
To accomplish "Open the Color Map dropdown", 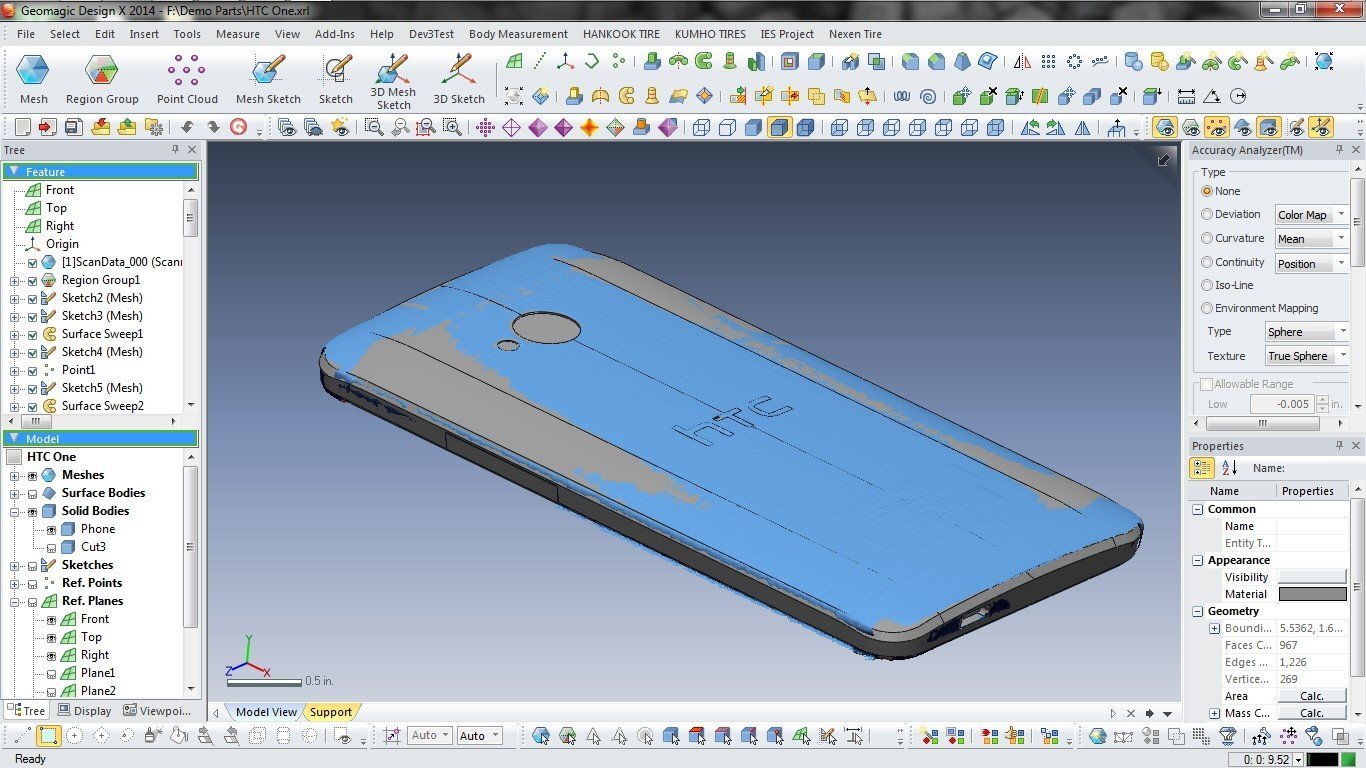I will point(1311,215).
